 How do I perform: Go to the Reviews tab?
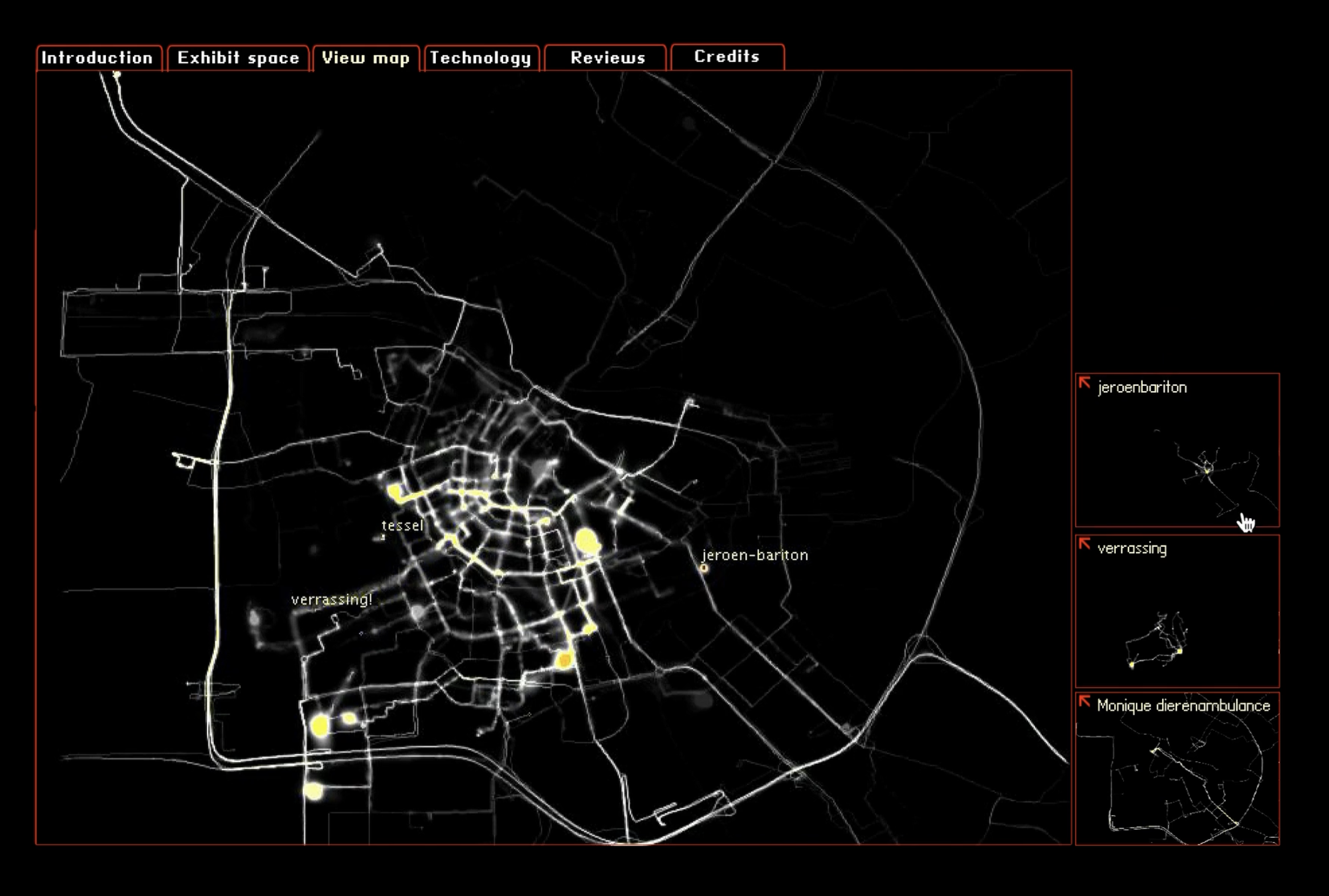(x=608, y=58)
